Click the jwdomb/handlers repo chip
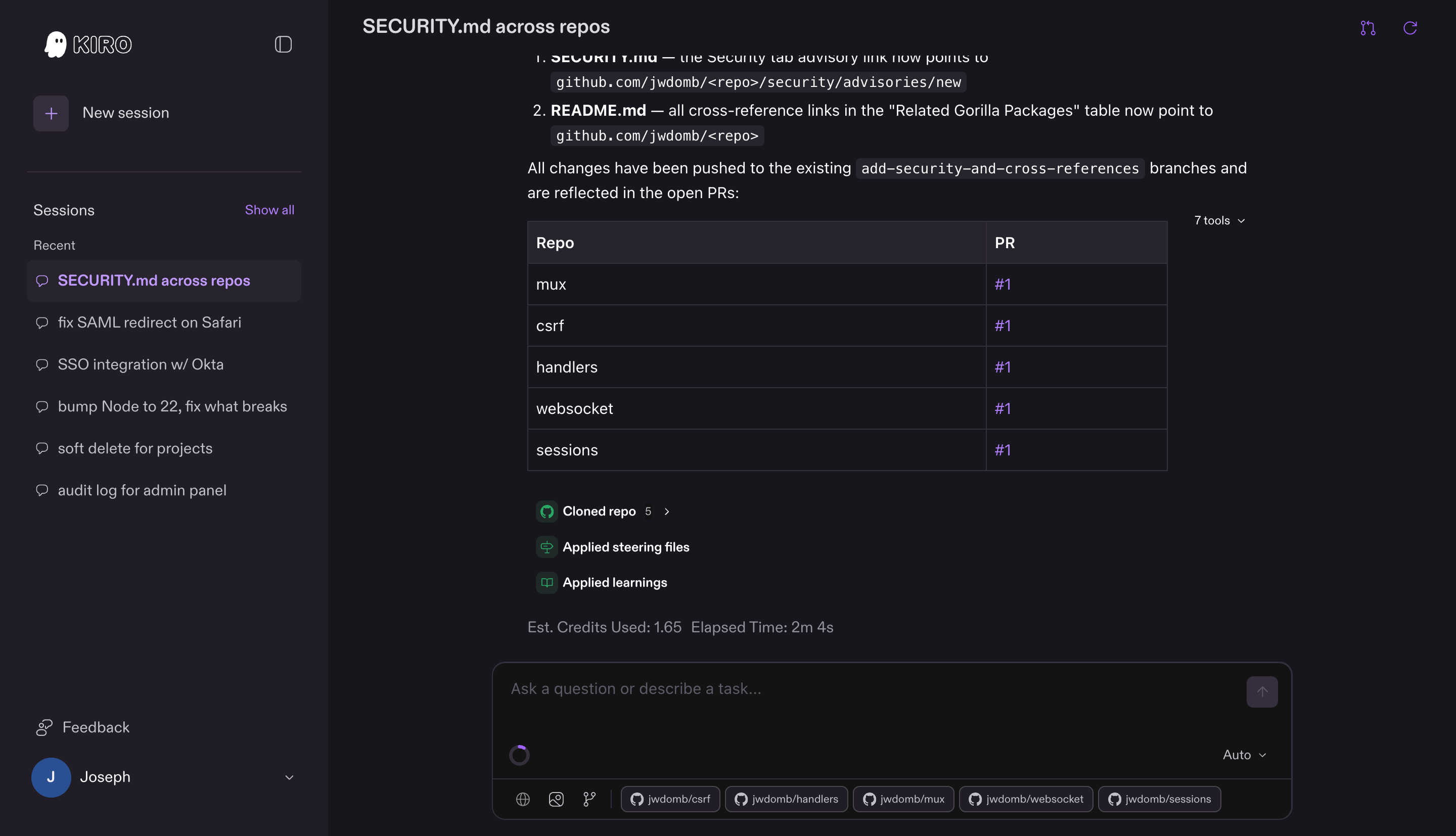This screenshot has height=836, width=1456. pyautogui.click(x=786, y=799)
